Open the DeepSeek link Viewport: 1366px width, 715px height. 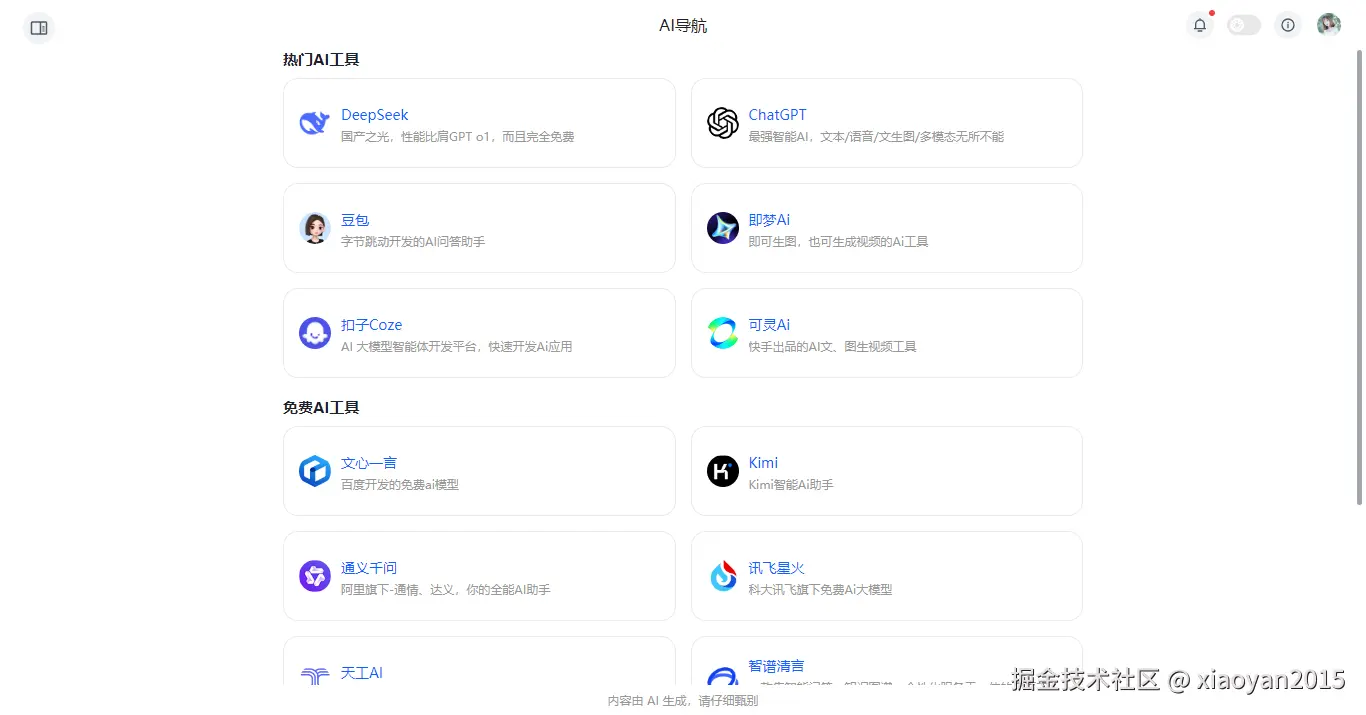coord(374,115)
